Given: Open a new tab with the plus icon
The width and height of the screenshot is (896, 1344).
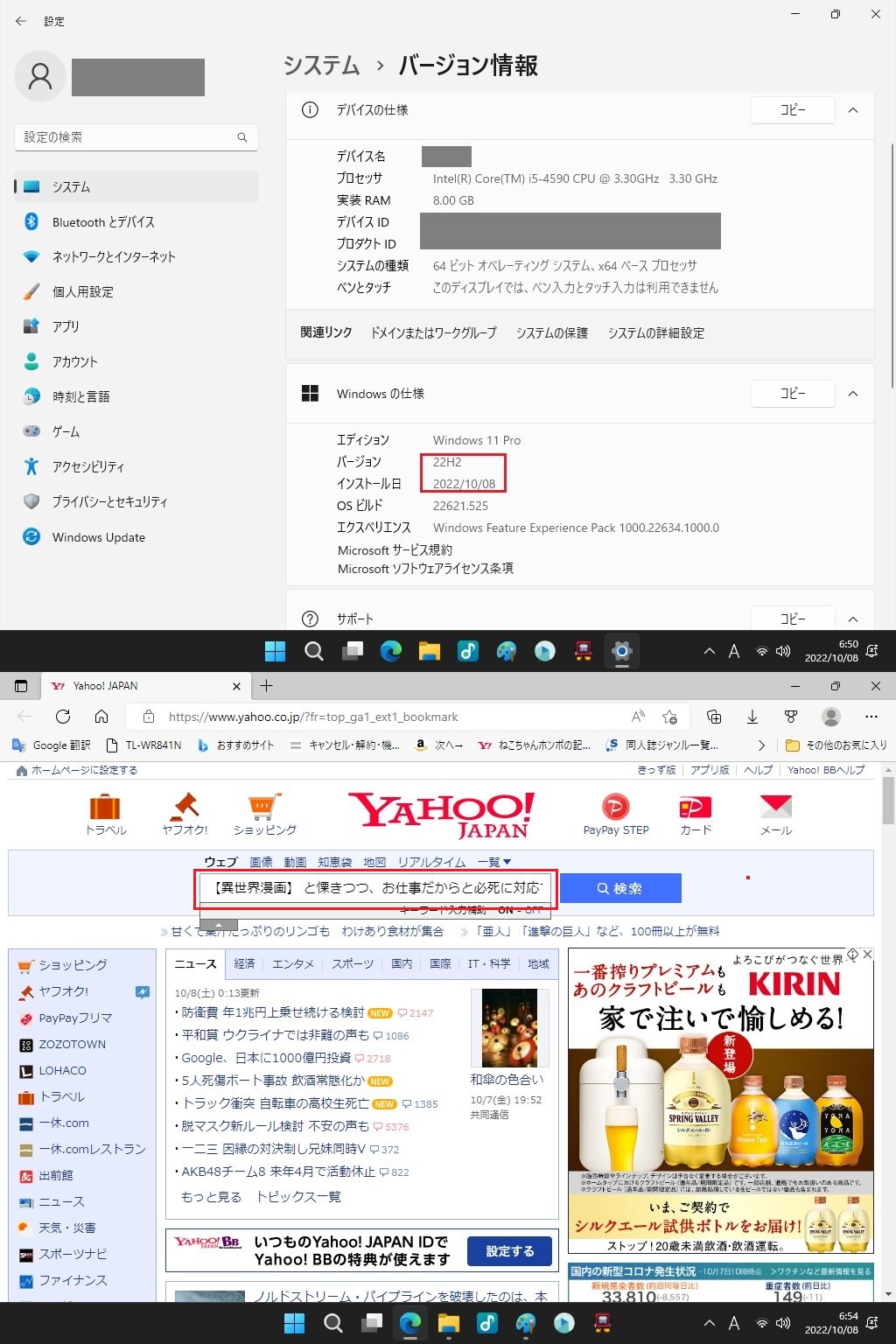Looking at the screenshot, I should 267,686.
